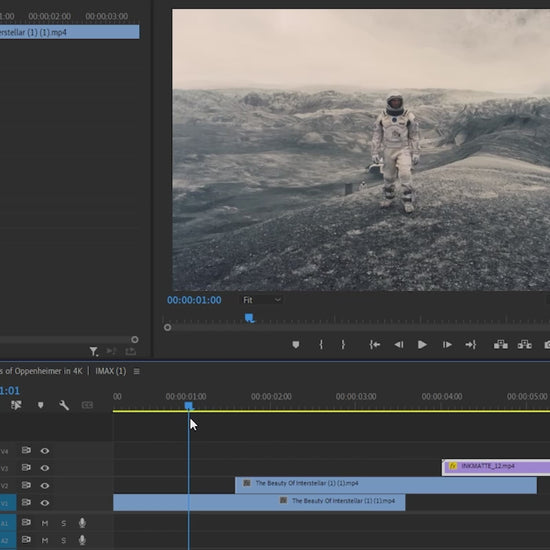This screenshot has width=550, height=550.
Task: Toggle sync lock on track A1
Action: coord(26,522)
